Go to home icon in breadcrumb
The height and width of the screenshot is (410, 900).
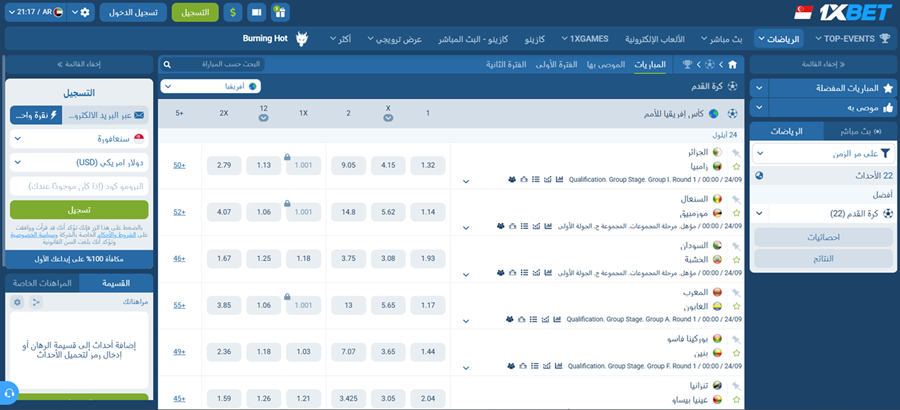[732, 64]
